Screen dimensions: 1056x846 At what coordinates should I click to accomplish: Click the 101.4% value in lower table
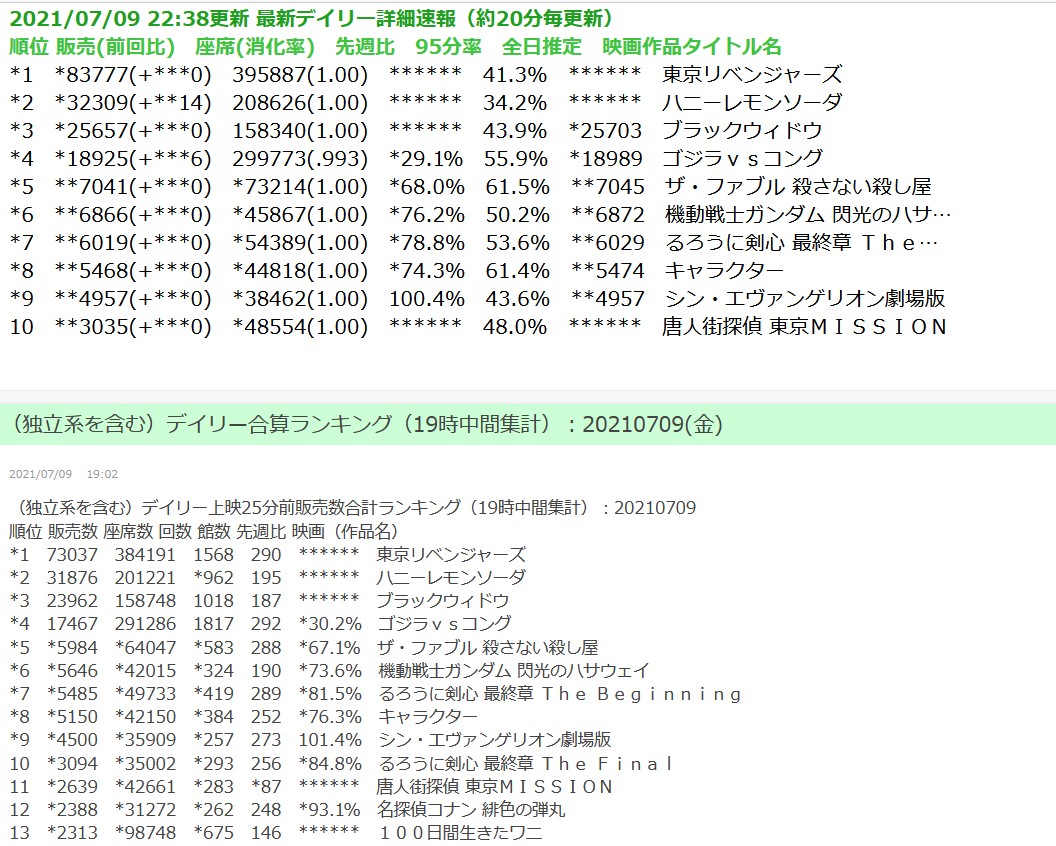click(330, 740)
